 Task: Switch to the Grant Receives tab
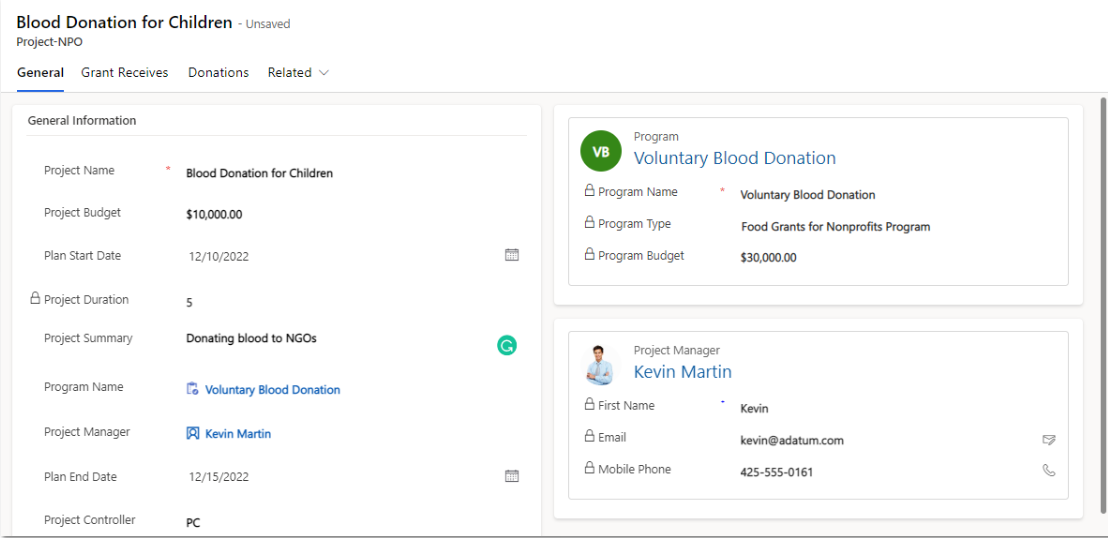[x=124, y=72]
